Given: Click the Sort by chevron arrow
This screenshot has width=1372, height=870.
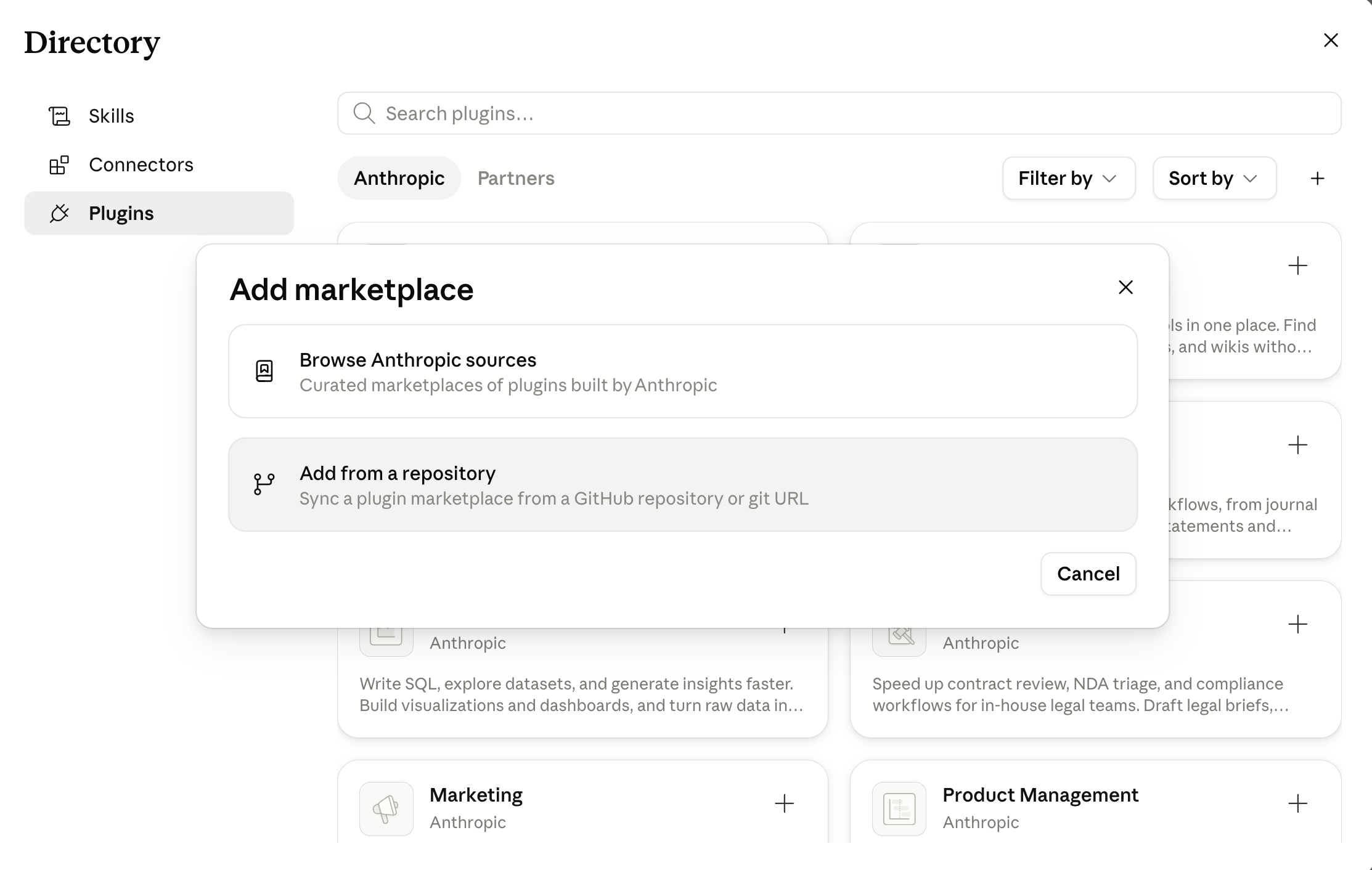Looking at the screenshot, I should tap(1250, 179).
